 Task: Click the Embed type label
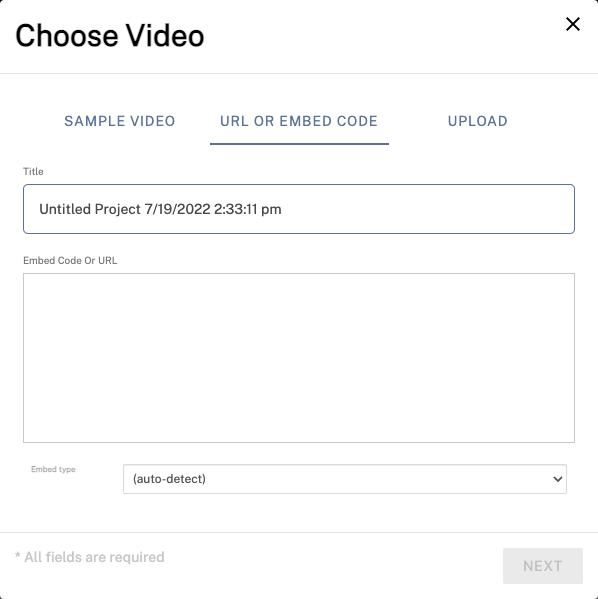pos(53,469)
